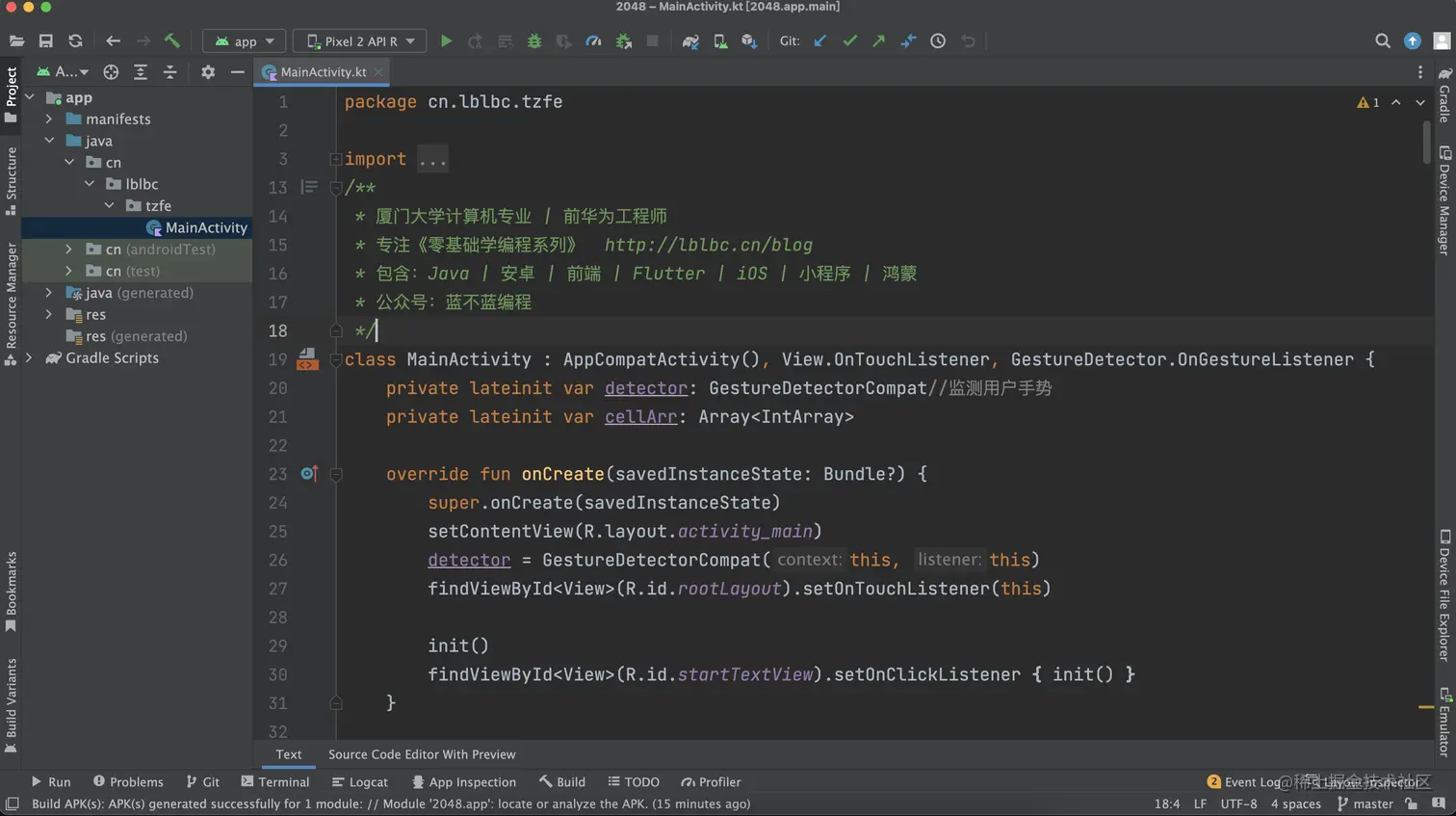Expand the res folder

pyautogui.click(x=49, y=314)
